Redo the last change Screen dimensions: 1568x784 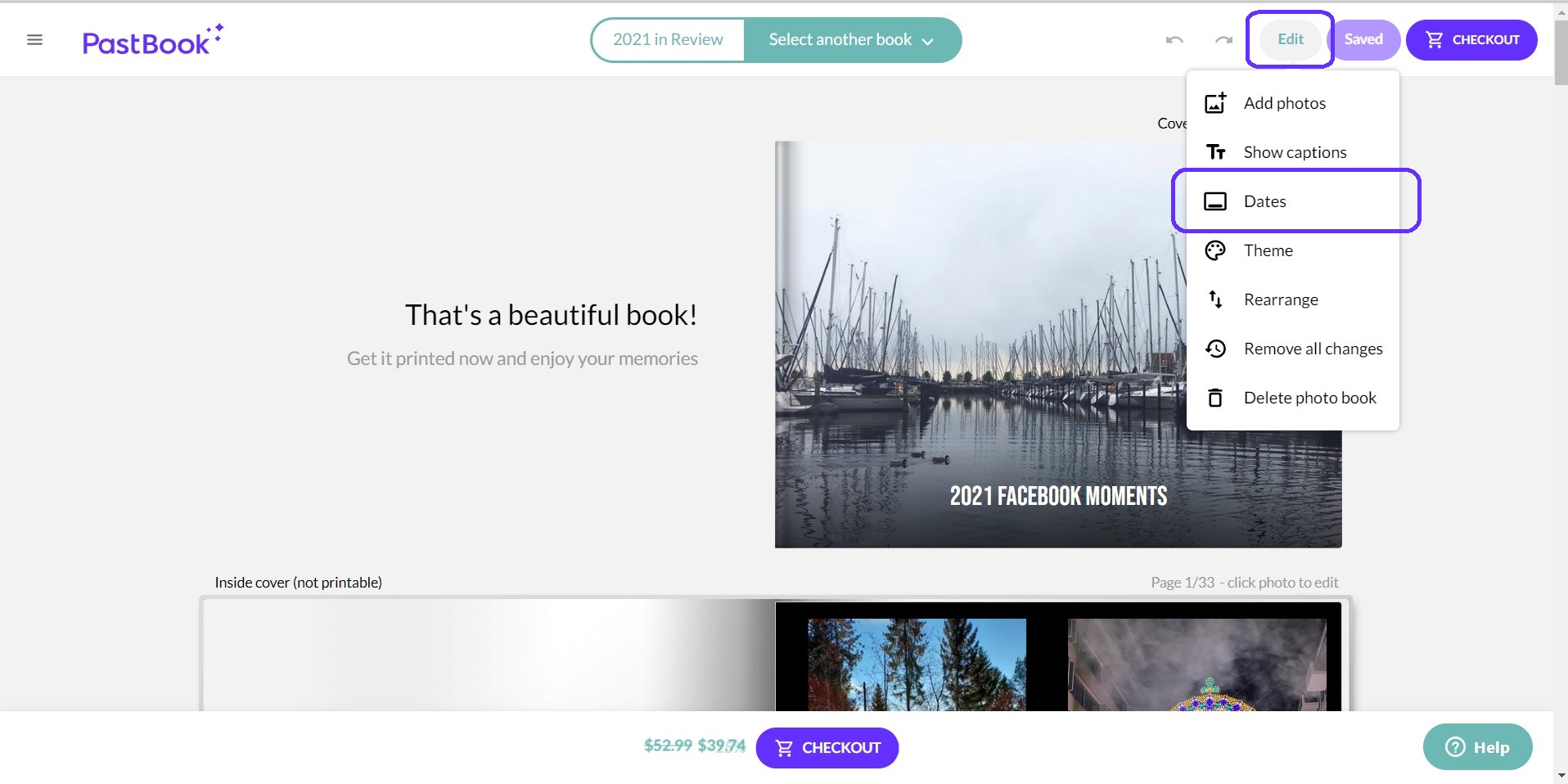[1223, 39]
